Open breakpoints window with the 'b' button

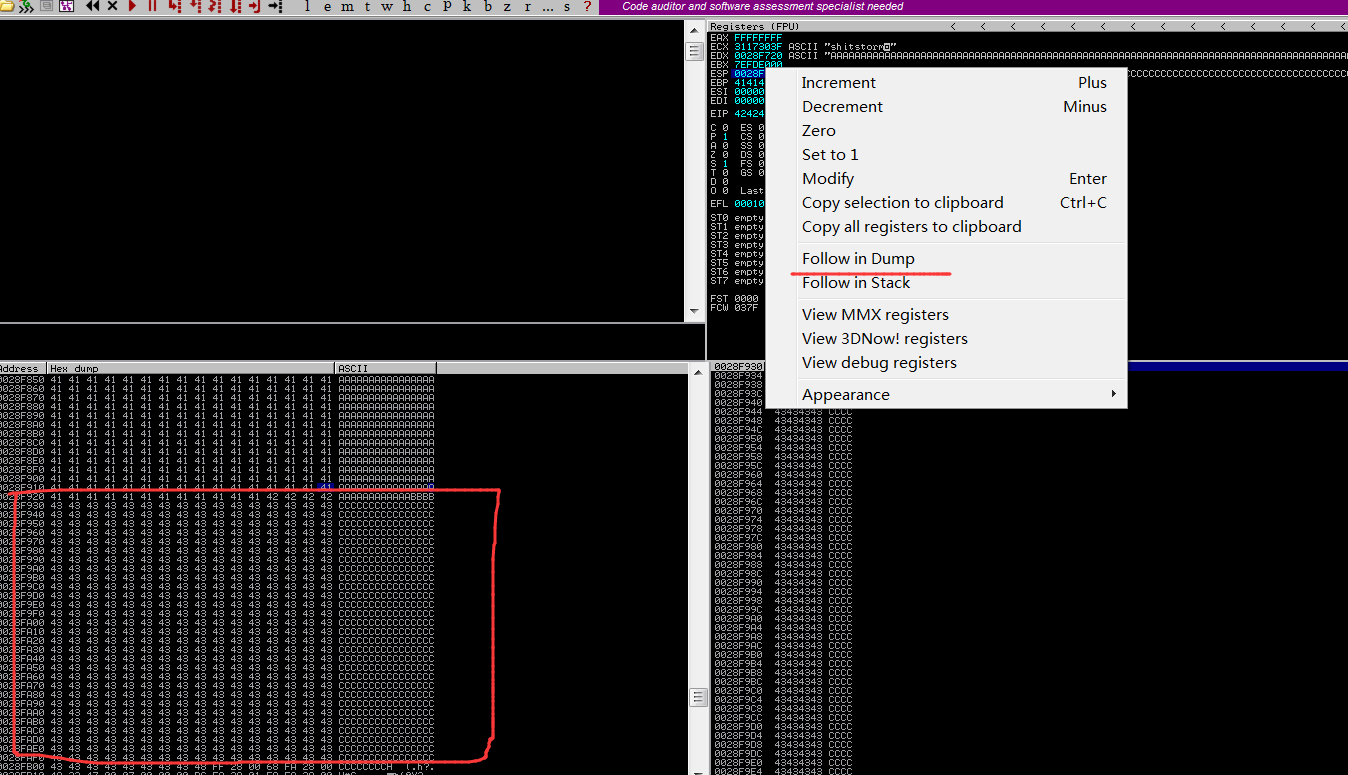(488, 6)
